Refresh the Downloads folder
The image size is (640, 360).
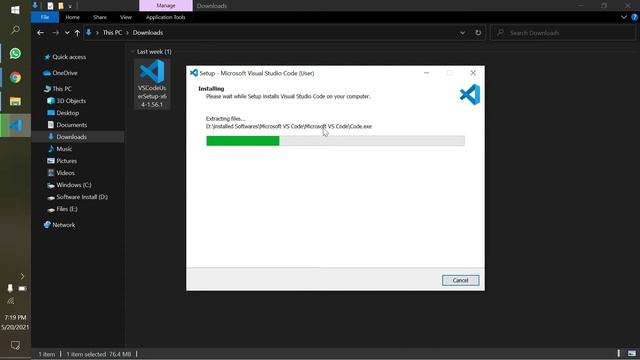point(478,33)
